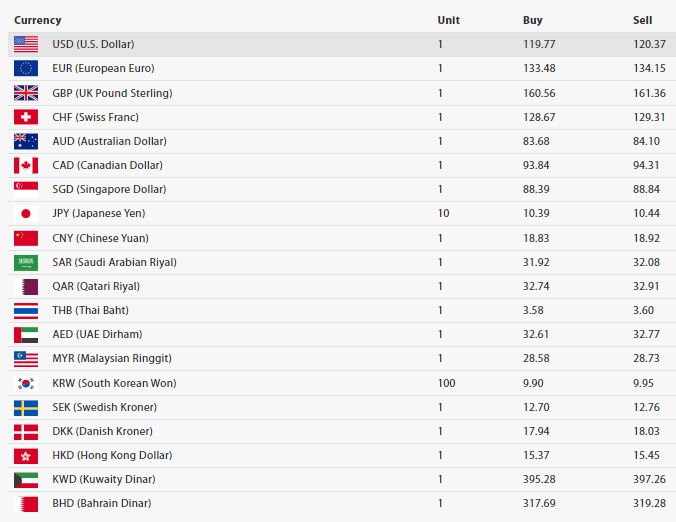Click the Kuwait flag icon
Screen dimensions: 676x522
[x=26, y=479]
